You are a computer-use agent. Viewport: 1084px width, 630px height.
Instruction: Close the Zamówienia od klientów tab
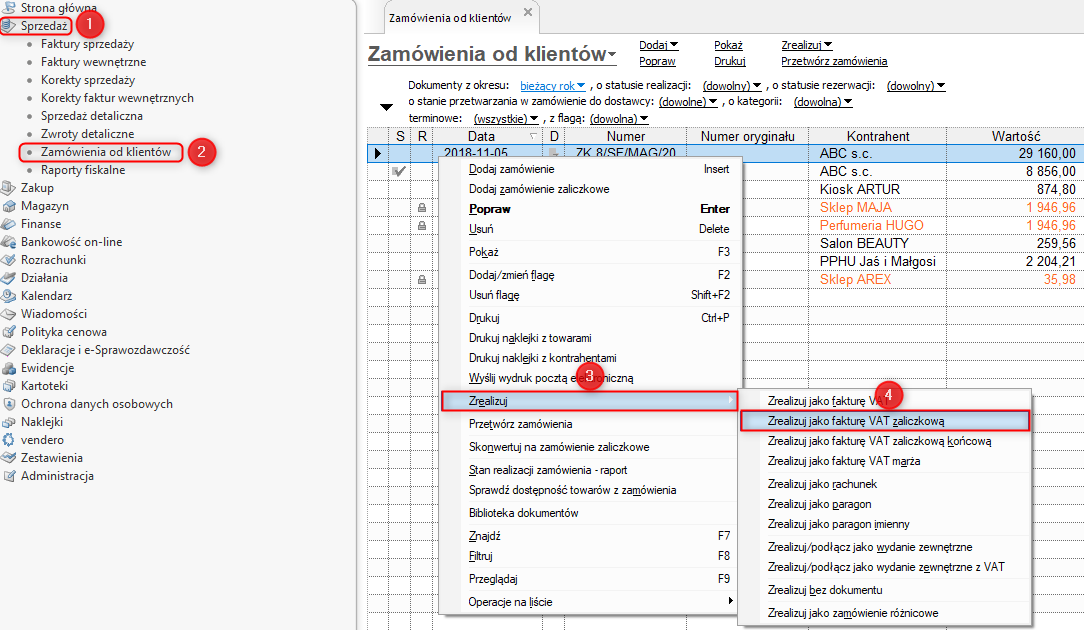[x=527, y=12]
